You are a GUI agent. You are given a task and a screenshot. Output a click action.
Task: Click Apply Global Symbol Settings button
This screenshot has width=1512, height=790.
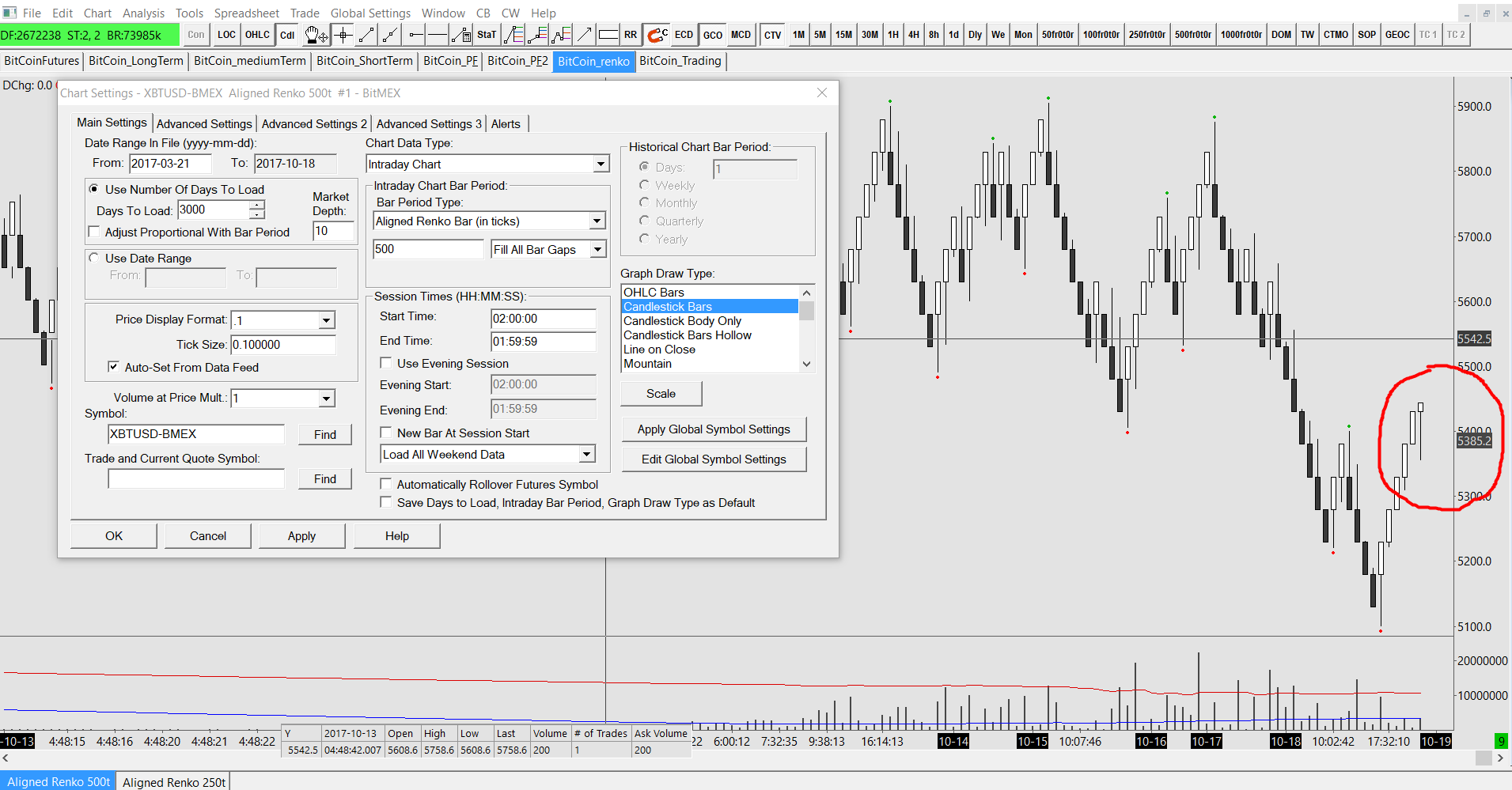tap(713, 429)
